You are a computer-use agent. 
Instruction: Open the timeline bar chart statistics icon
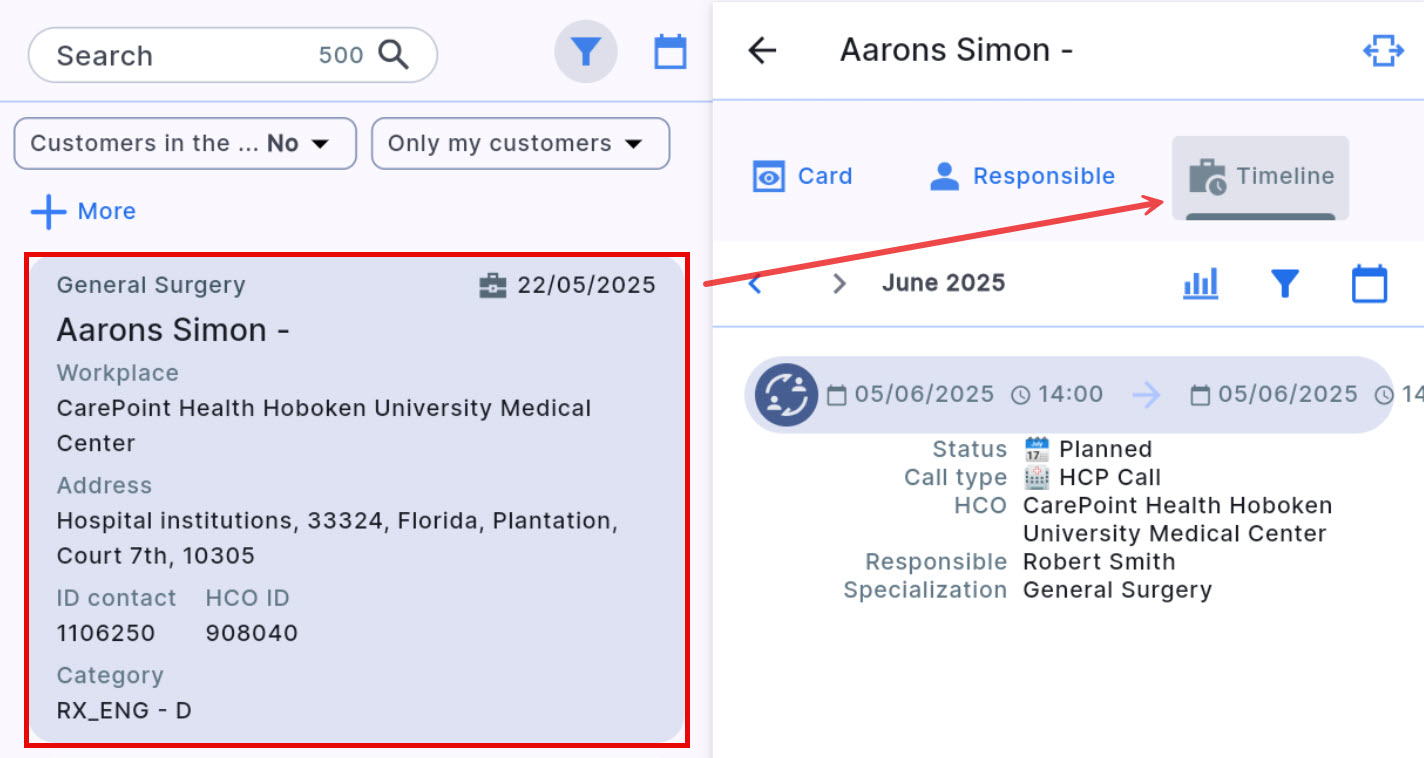pyautogui.click(x=1200, y=284)
